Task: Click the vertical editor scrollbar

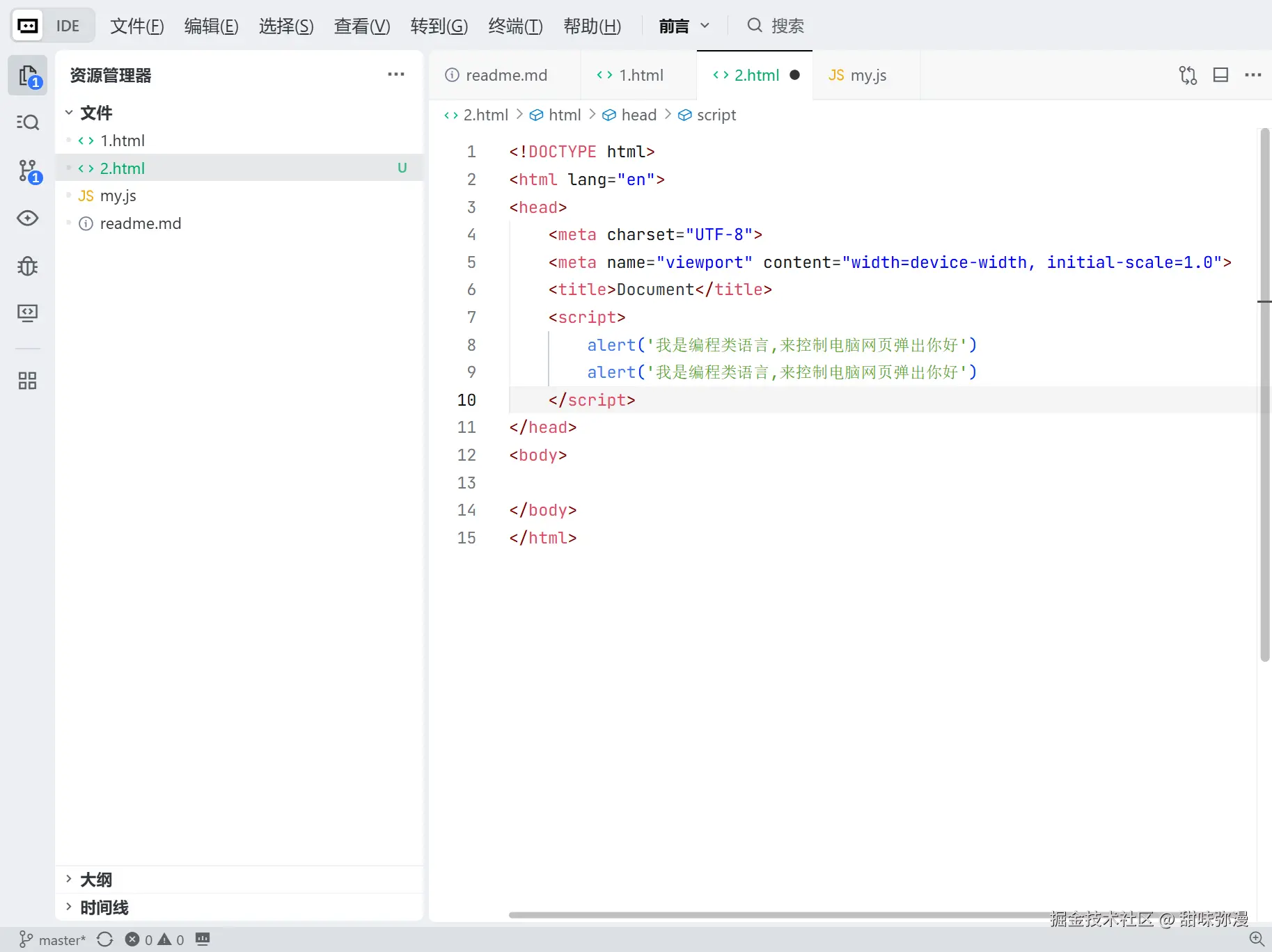Action: point(1264,395)
